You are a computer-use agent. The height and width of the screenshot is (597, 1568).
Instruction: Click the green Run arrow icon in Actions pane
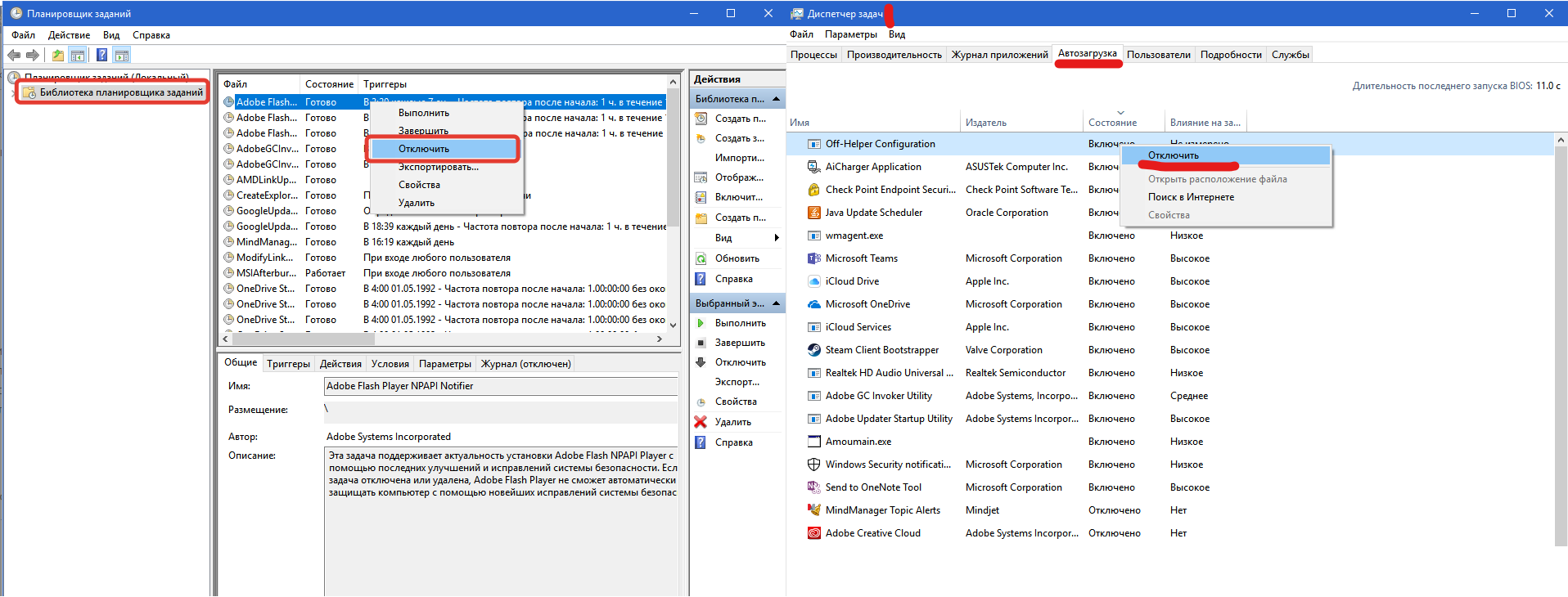point(701,323)
